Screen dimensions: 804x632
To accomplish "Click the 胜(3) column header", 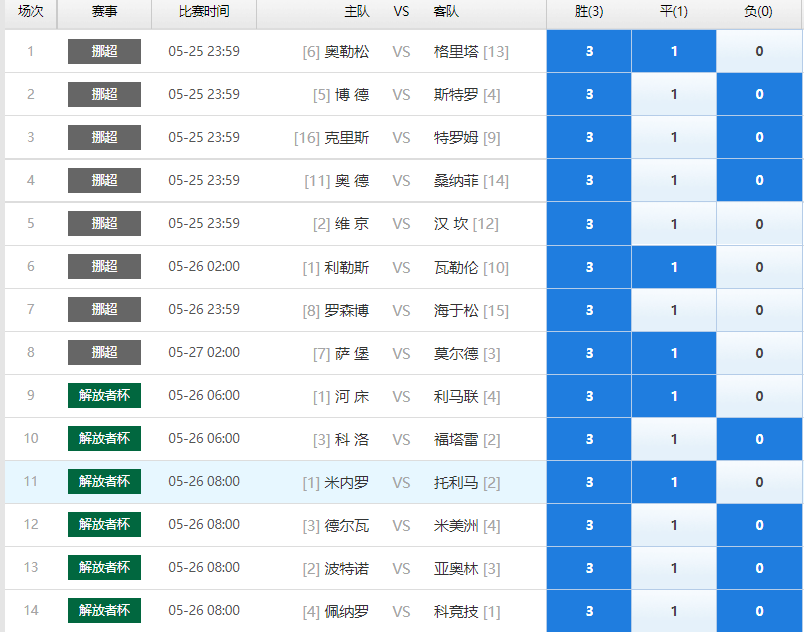I will tap(589, 11).
